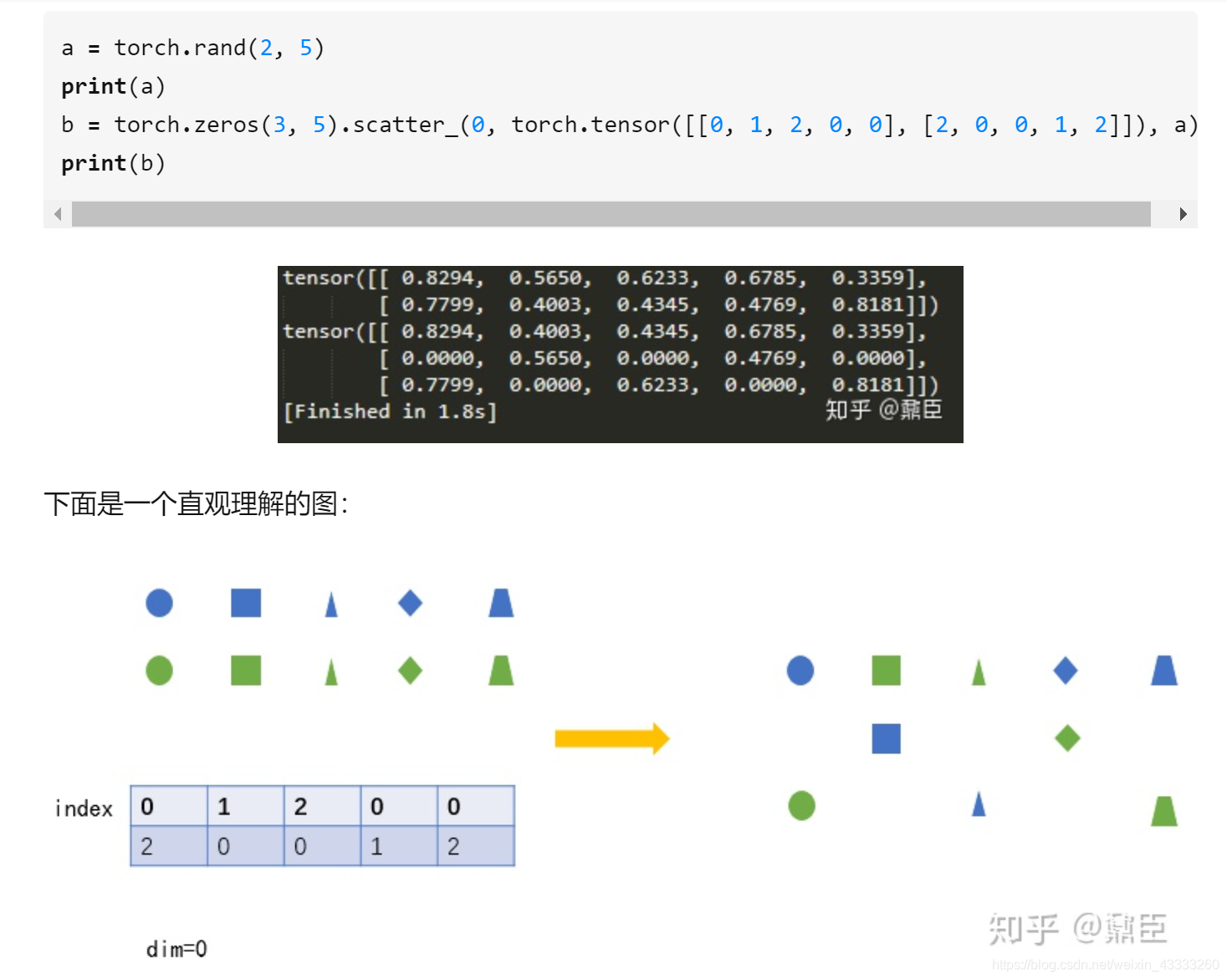Click the first index table cell showing '0'

click(169, 806)
